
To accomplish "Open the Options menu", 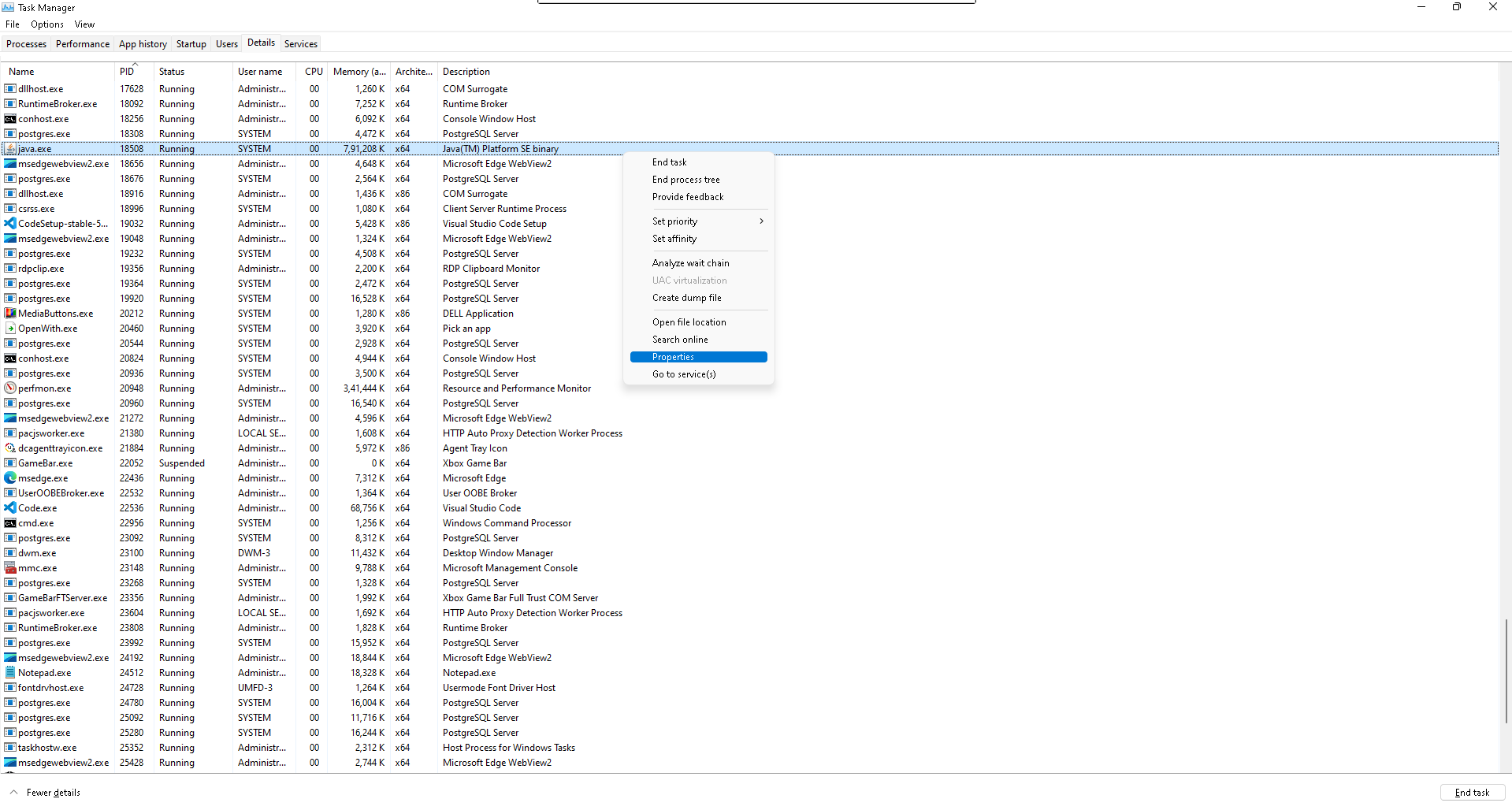I will click(47, 24).
